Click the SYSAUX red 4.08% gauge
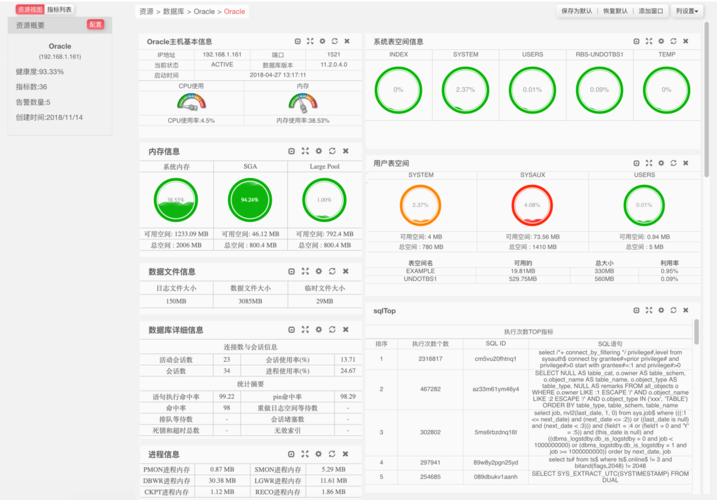The height and width of the screenshot is (500, 717). [532, 205]
